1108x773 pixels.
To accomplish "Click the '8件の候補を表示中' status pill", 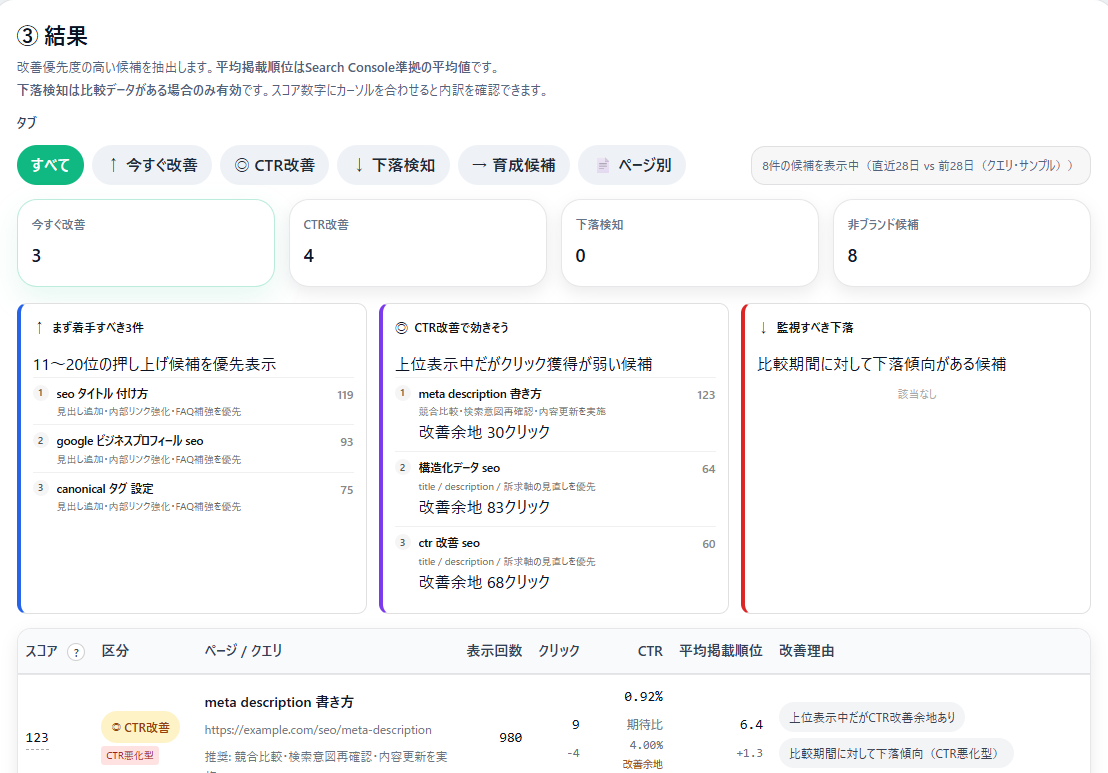I will pos(921,165).
